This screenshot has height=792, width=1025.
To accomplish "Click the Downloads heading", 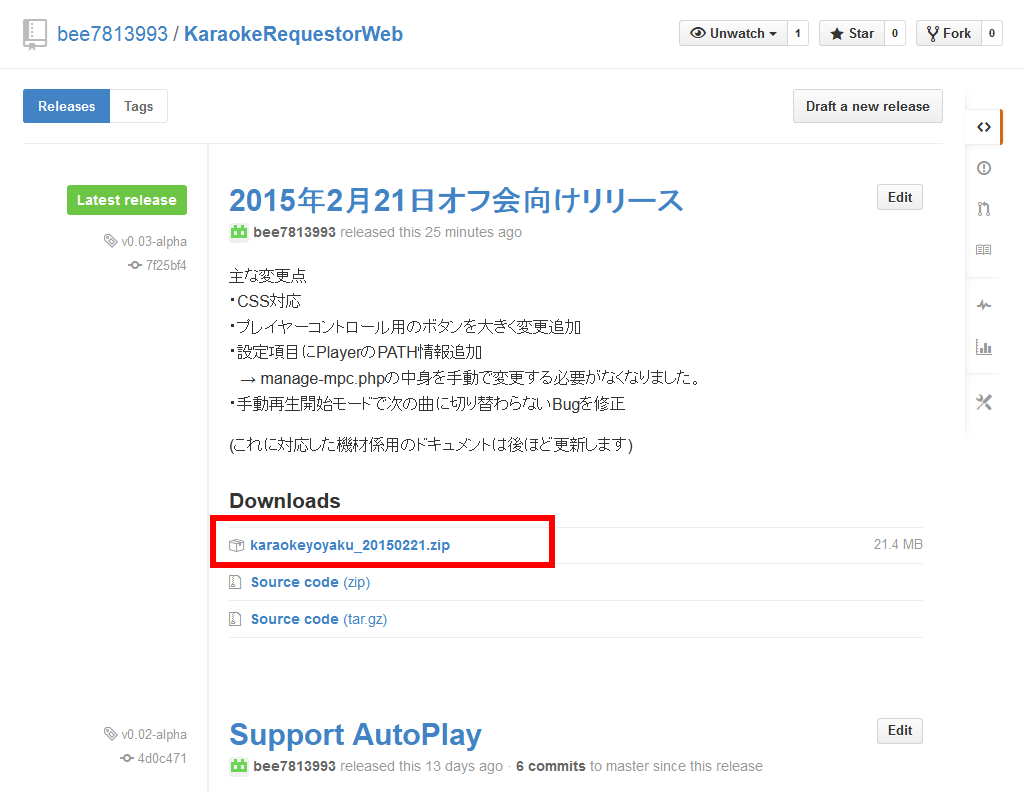I will (x=285, y=501).
